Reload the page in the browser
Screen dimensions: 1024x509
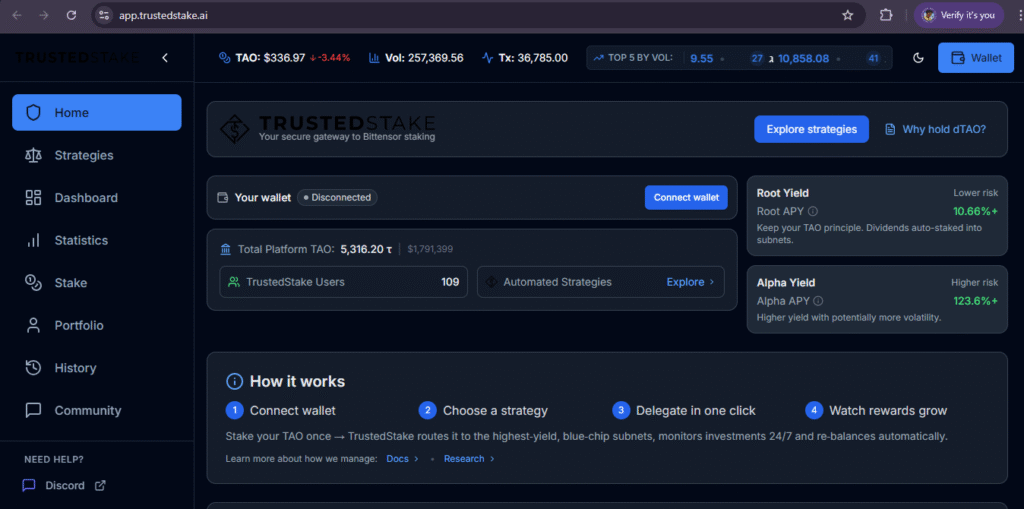[x=71, y=15]
